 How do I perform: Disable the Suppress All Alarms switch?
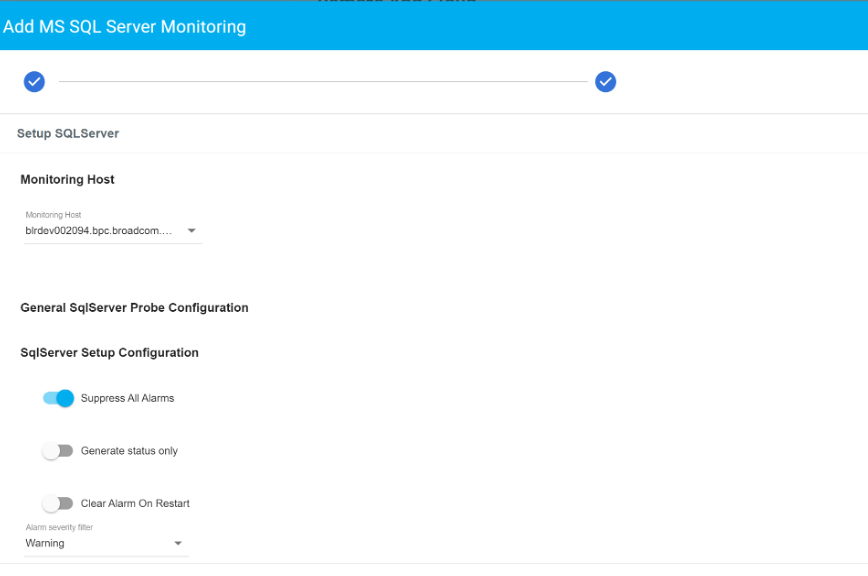(59, 398)
